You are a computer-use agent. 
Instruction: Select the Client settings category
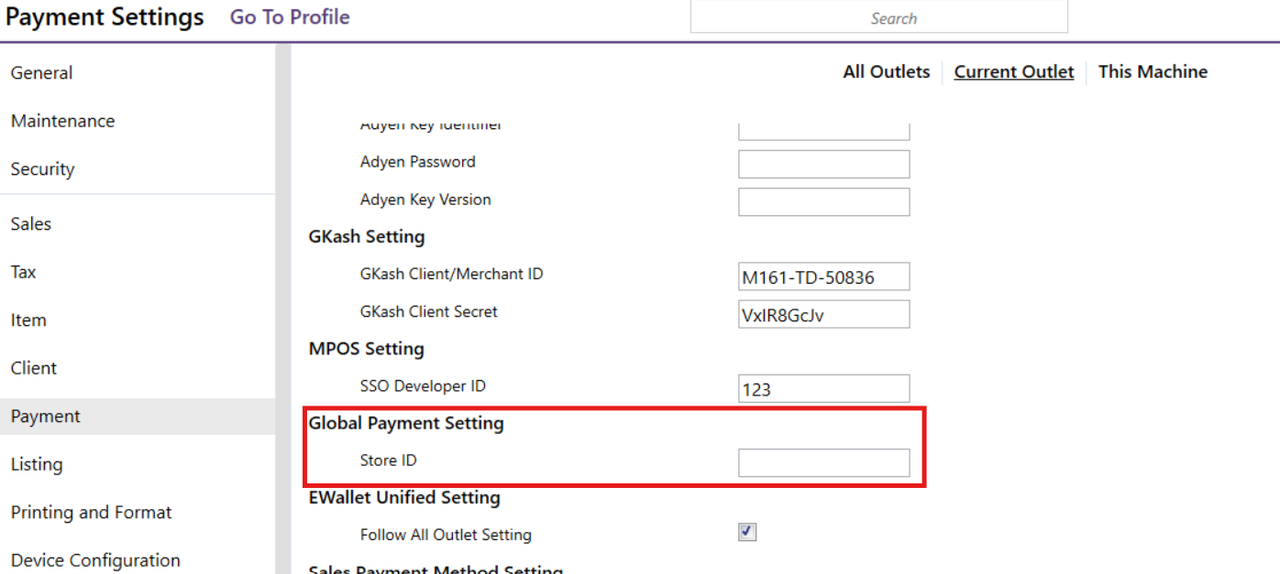(x=34, y=368)
